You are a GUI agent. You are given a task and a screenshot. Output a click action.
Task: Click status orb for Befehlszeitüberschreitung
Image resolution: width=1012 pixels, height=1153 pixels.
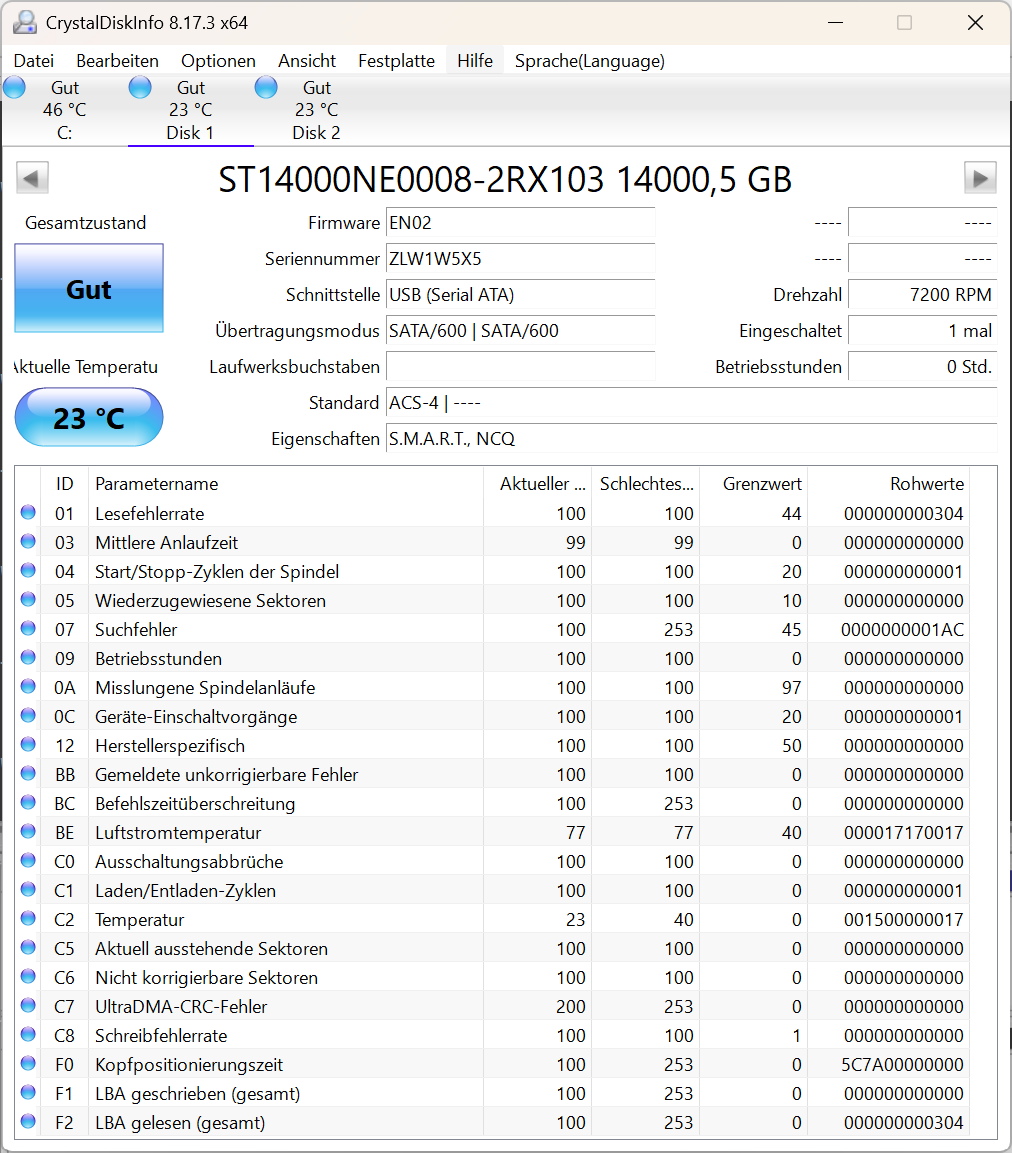click(x=28, y=802)
